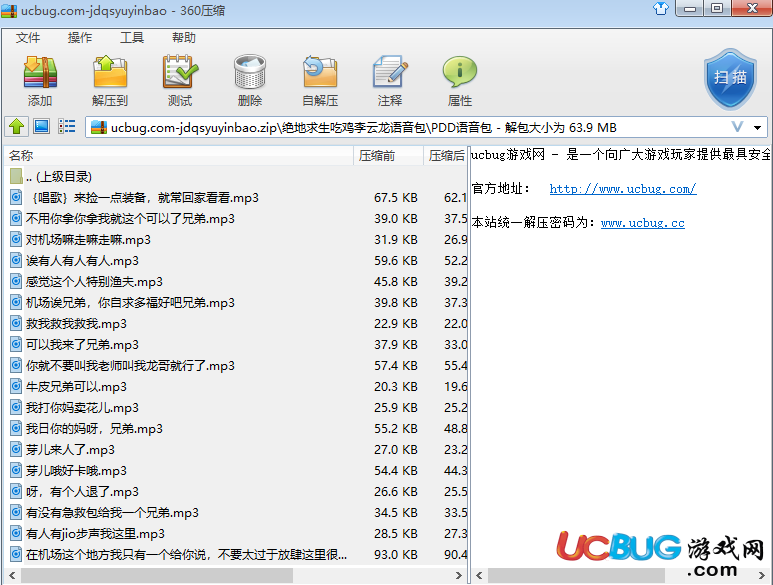Viewport: 773px width, 585px height.
Task: Select 不用你拿你拿我就这个可以了兄弟.mp3
Action: coord(236,218)
